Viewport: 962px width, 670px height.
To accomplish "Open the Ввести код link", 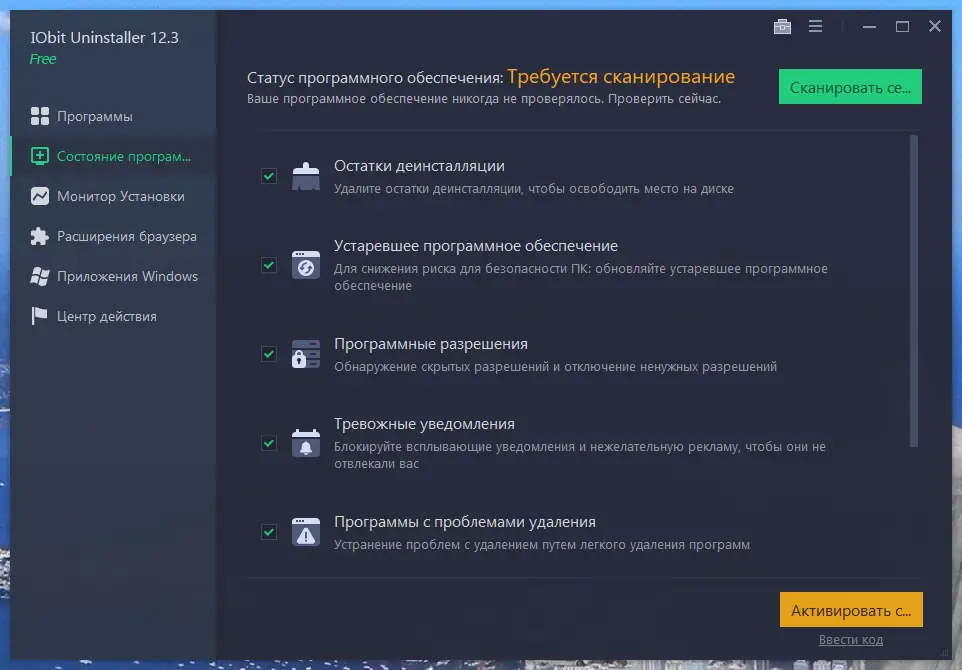I will click(851, 639).
